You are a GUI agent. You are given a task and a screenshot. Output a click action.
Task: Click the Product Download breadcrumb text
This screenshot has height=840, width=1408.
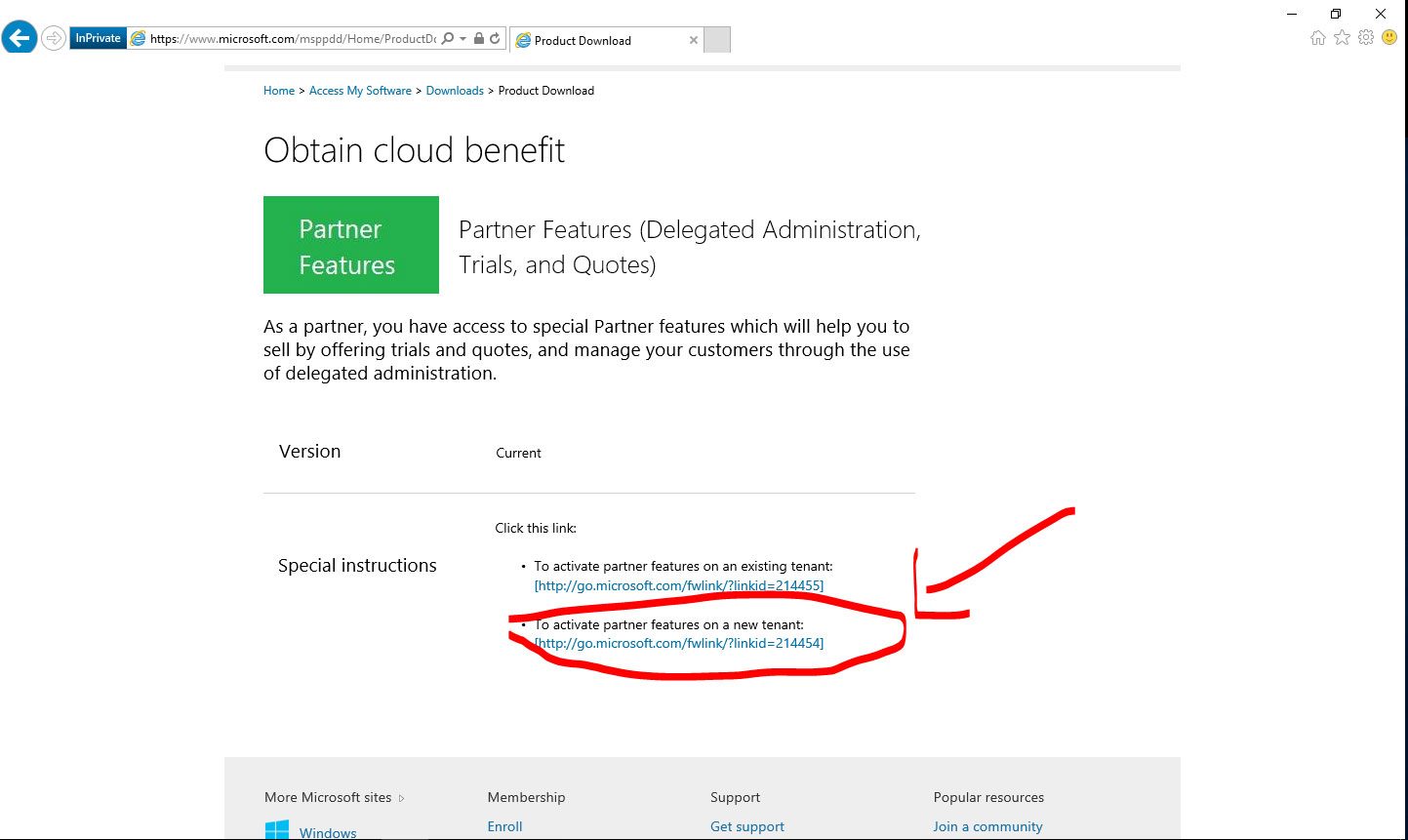tap(546, 91)
